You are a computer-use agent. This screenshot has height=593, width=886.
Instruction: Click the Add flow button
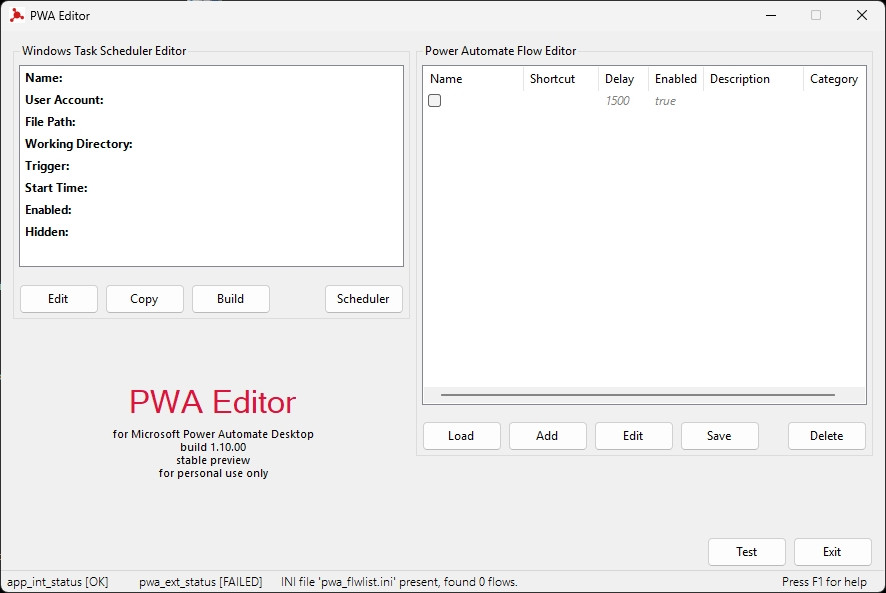click(548, 436)
